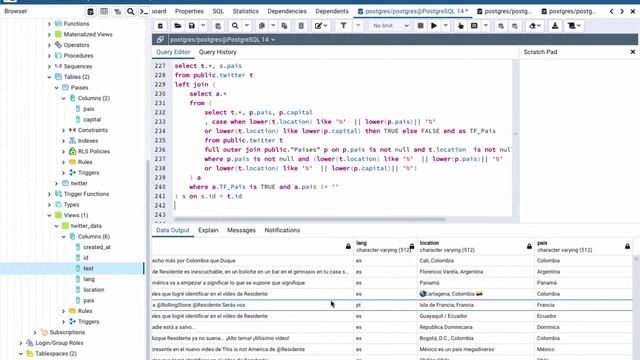640x360 pixels.
Task: Open the Execute options dropdown arrow
Action: point(446,26)
